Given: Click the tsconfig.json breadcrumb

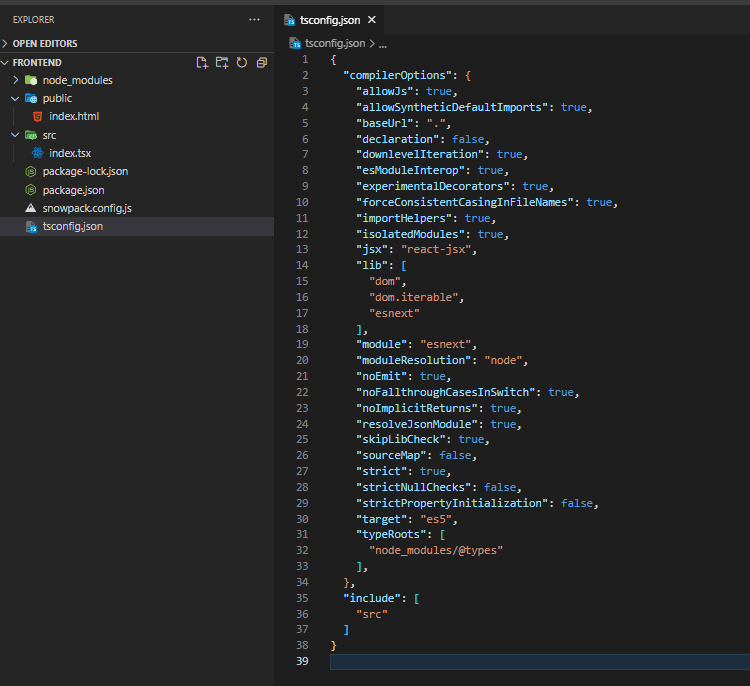Looking at the screenshot, I should pos(335,44).
